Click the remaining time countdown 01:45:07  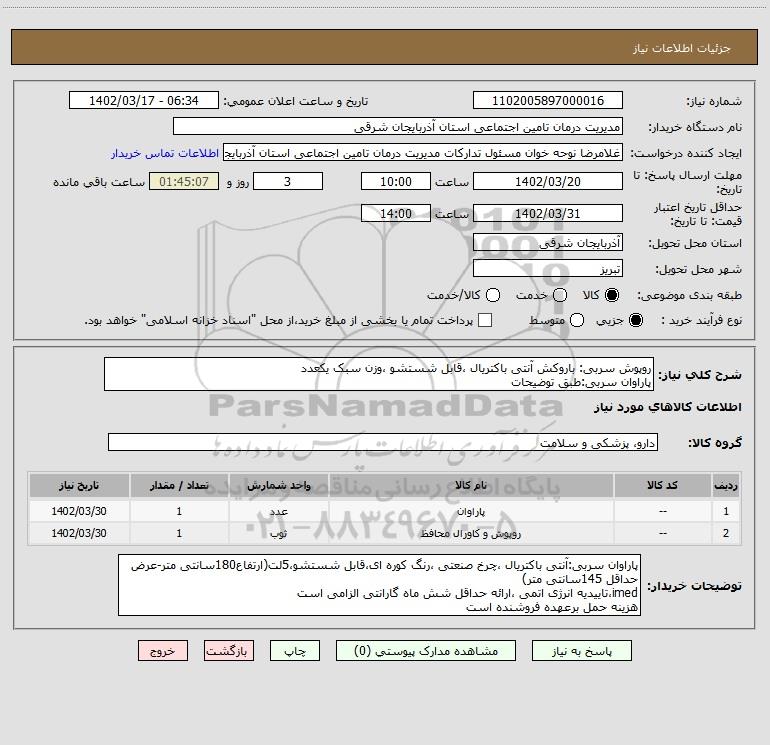(x=184, y=181)
